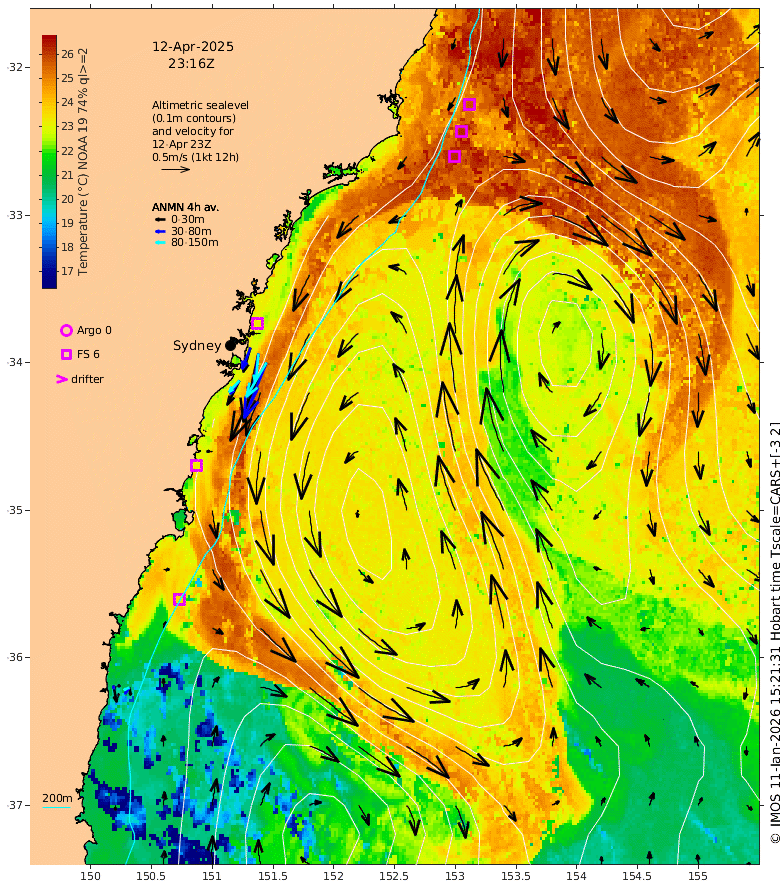The width and height of the screenshot is (780, 890).
Task: Click the 'Argo 0' legend label
Action: [94, 330]
